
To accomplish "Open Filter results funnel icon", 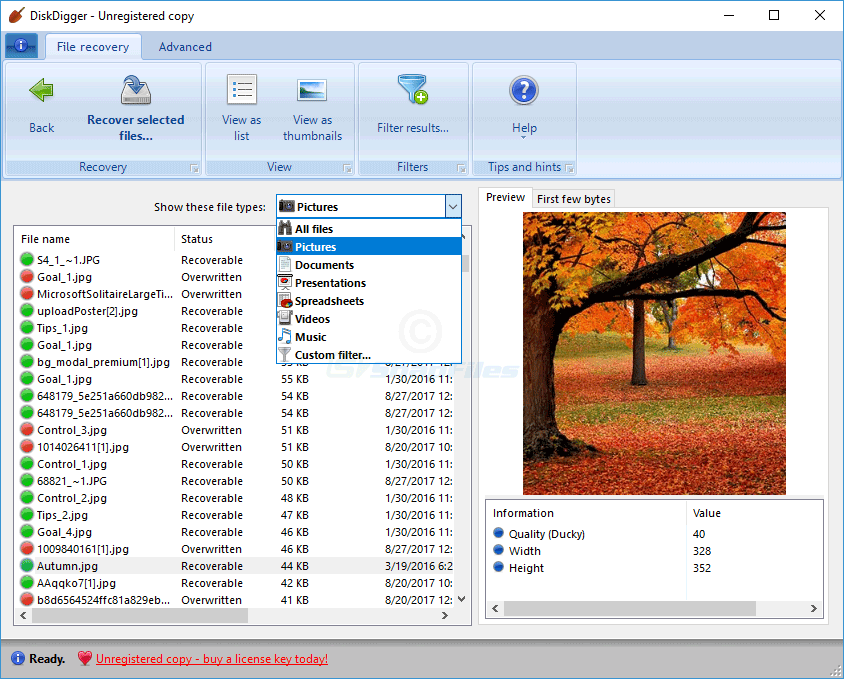I will [412, 90].
